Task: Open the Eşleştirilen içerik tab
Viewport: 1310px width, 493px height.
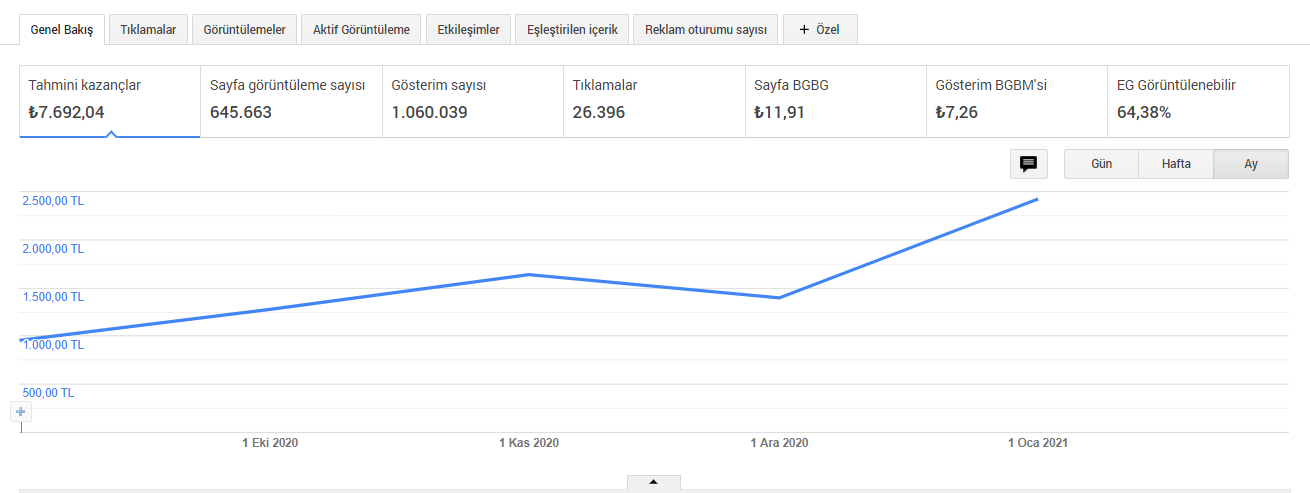Action: pos(572,30)
